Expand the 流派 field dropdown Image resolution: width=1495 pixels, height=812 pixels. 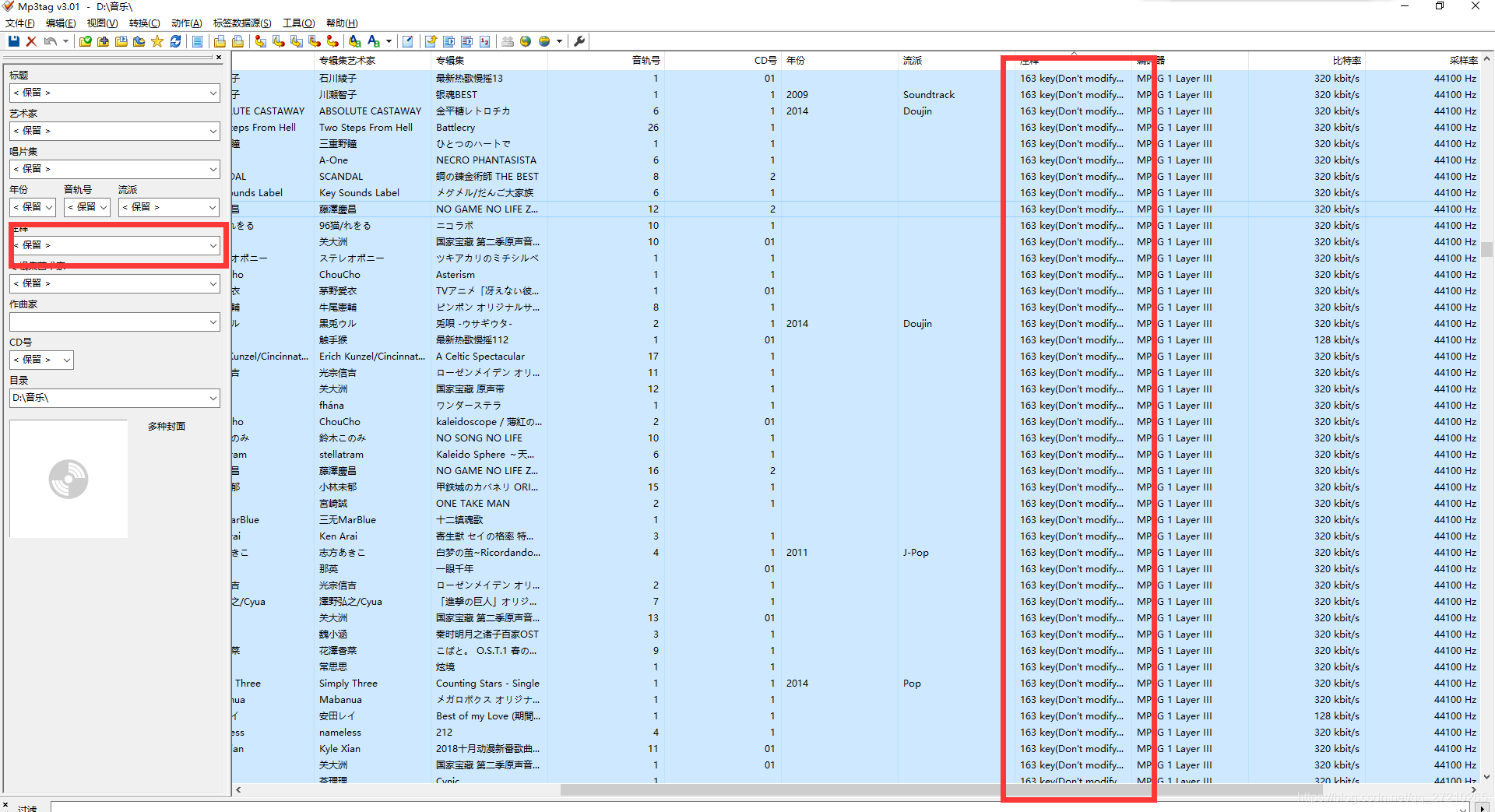[x=213, y=207]
